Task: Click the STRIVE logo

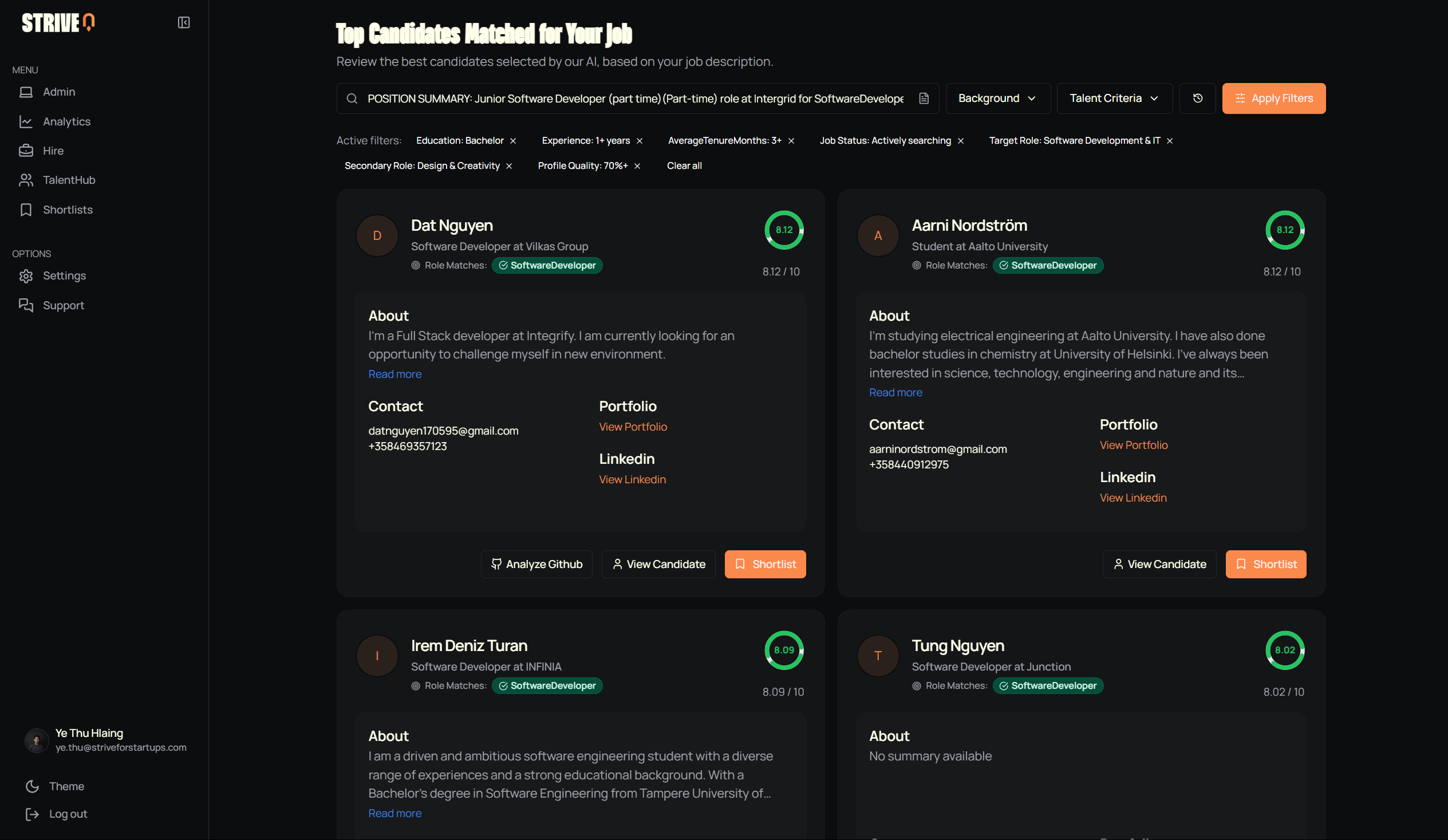Action: click(x=58, y=22)
